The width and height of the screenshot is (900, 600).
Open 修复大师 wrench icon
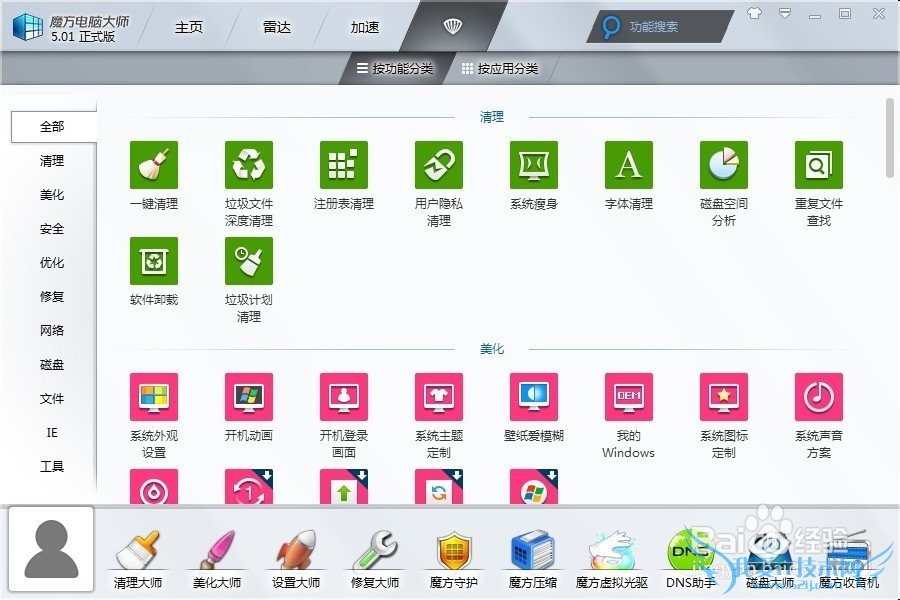[375, 559]
